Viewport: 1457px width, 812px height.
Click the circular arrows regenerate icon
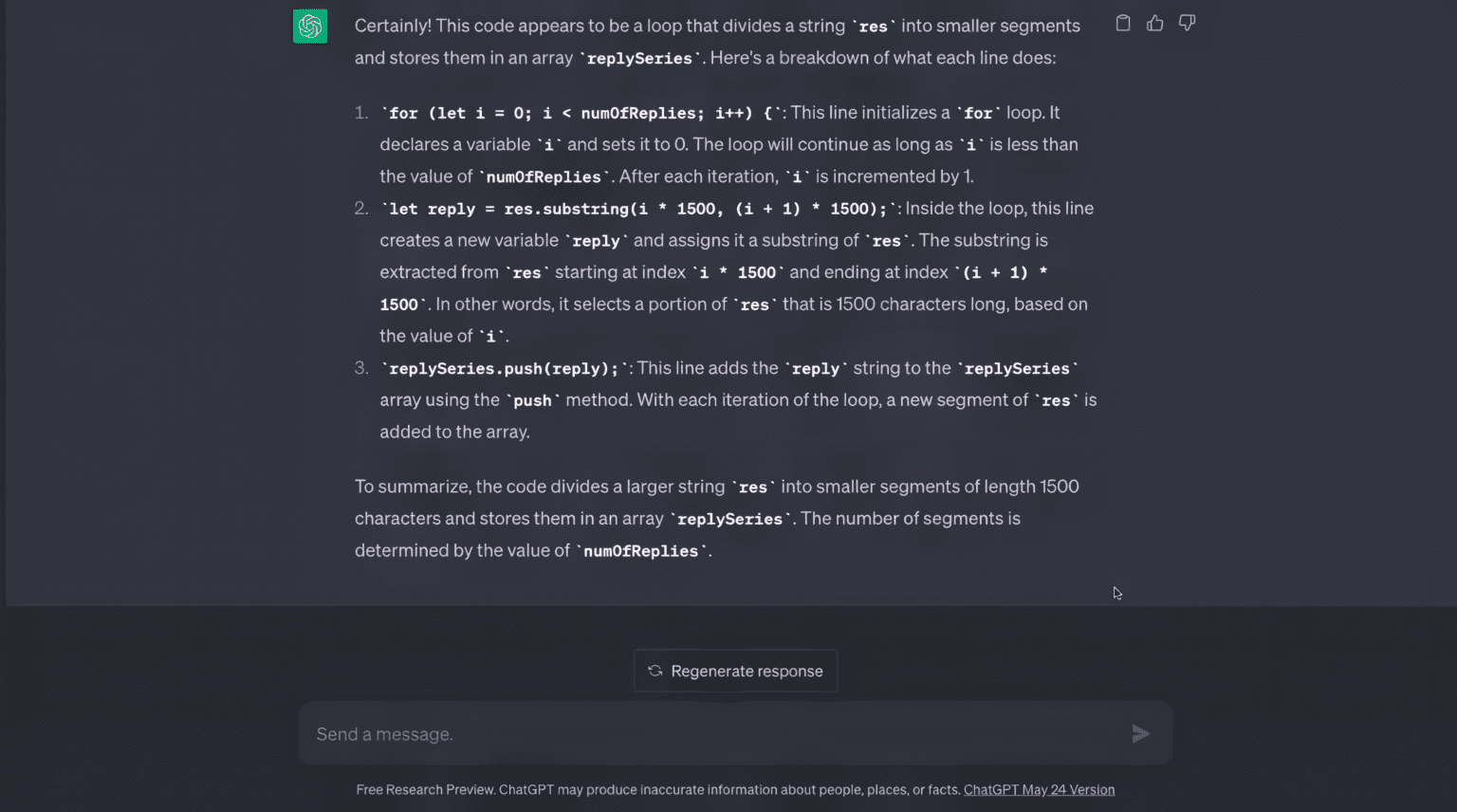click(655, 671)
